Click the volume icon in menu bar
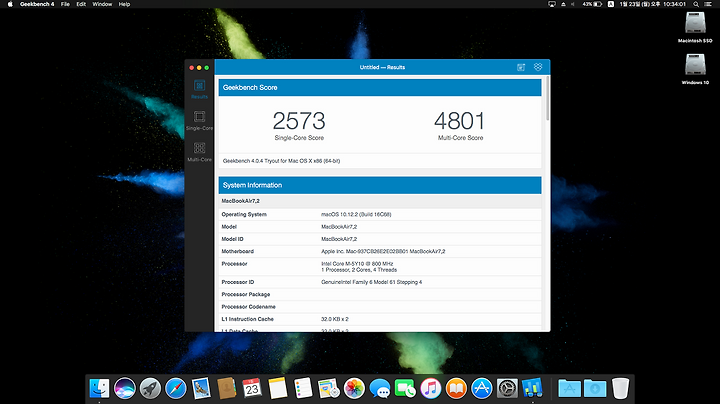720x404 pixels. [573, 4]
